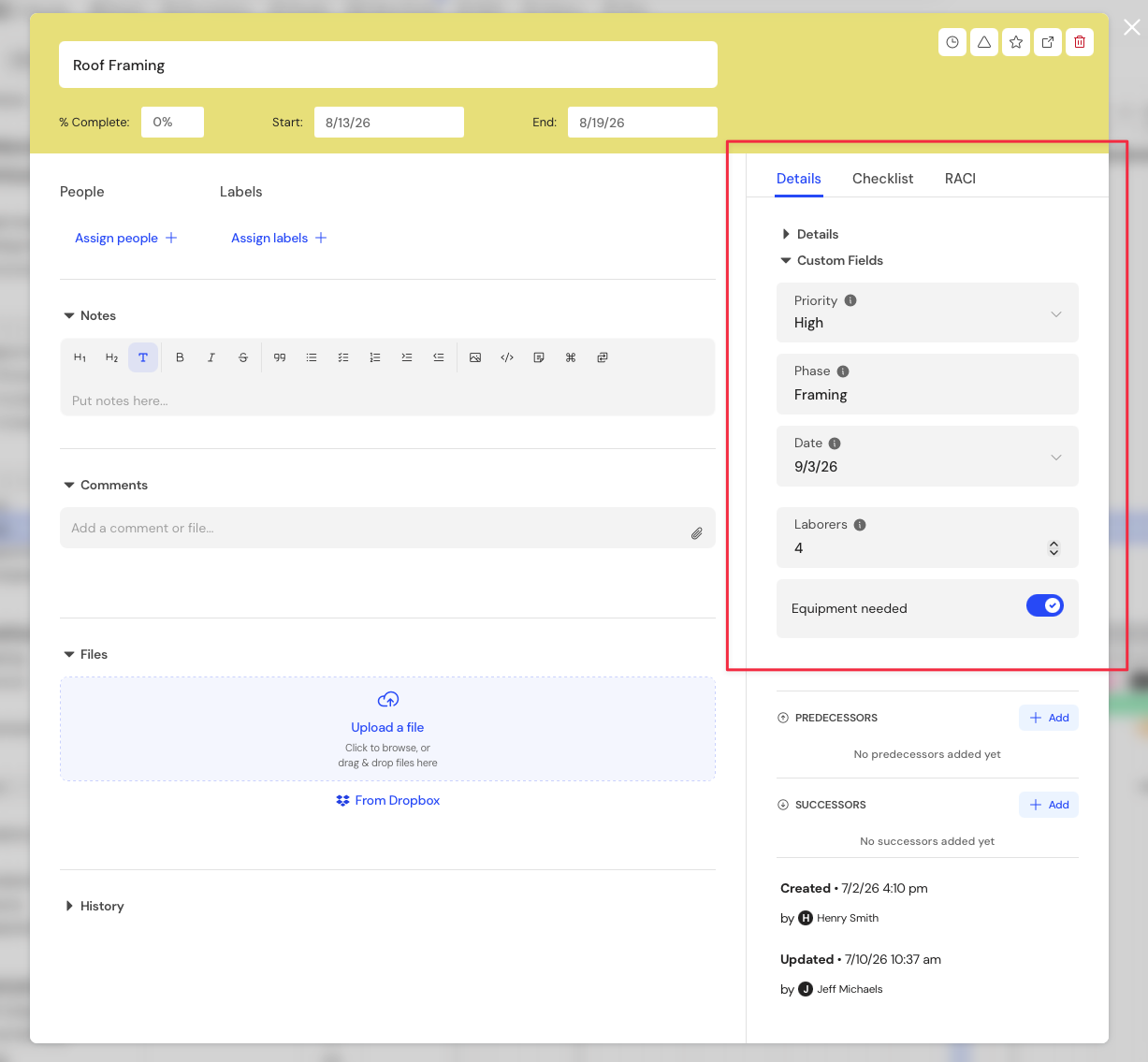Collapse the Custom Fields section
This screenshot has width=1148, height=1062.
click(832, 260)
